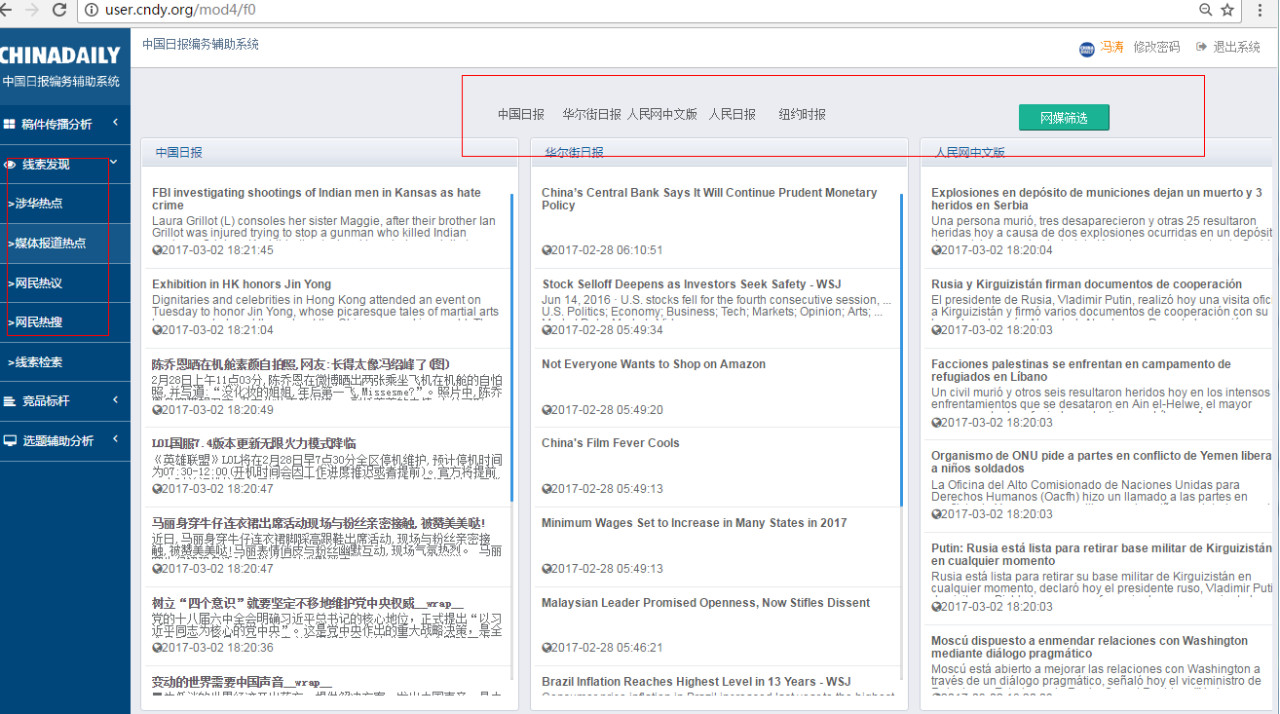Click the grid icon beside 稿件传播分析
This screenshot has height=714, width=1280.
[x=10, y=124]
